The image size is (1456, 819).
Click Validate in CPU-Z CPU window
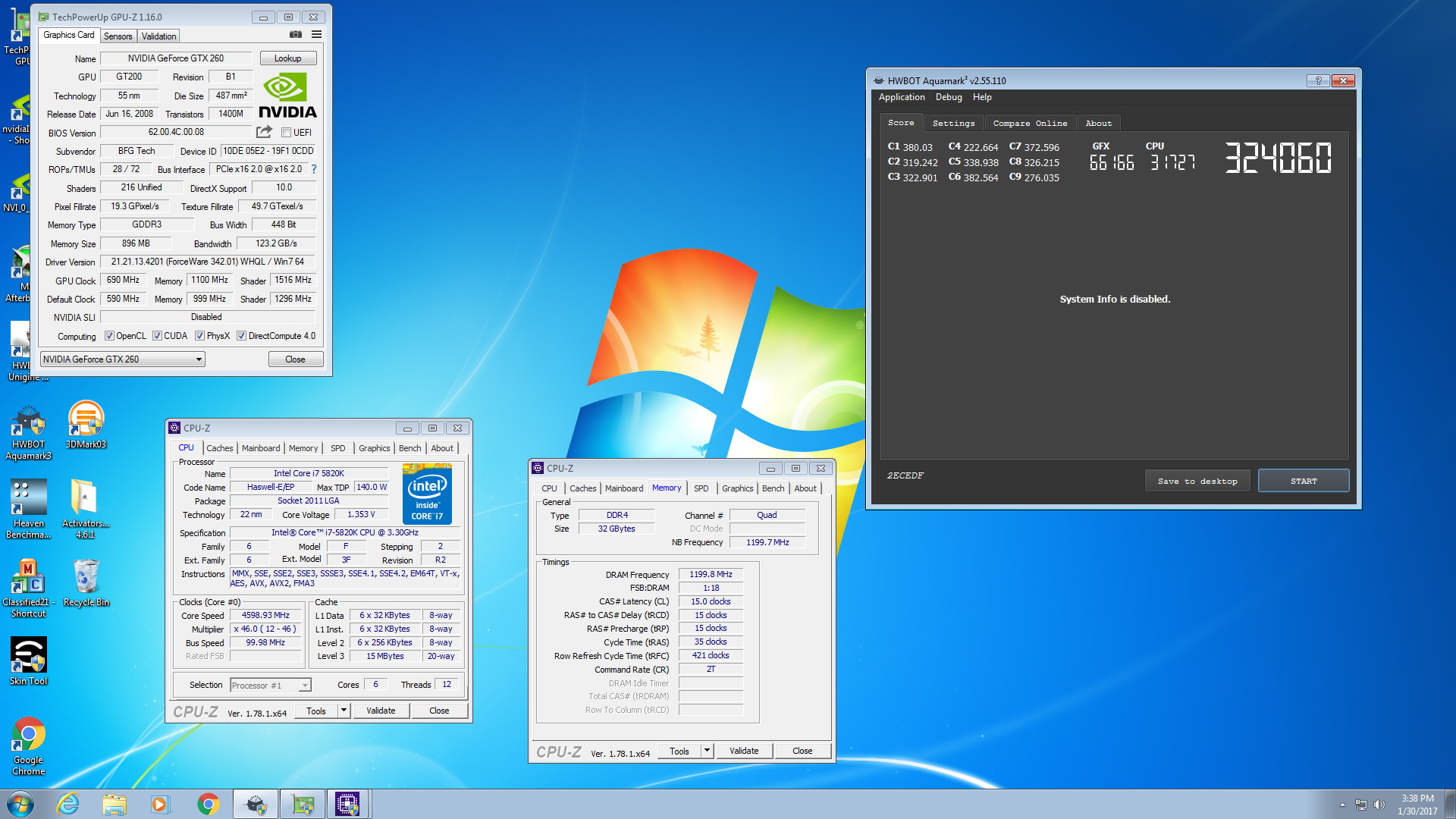coord(381,711)
